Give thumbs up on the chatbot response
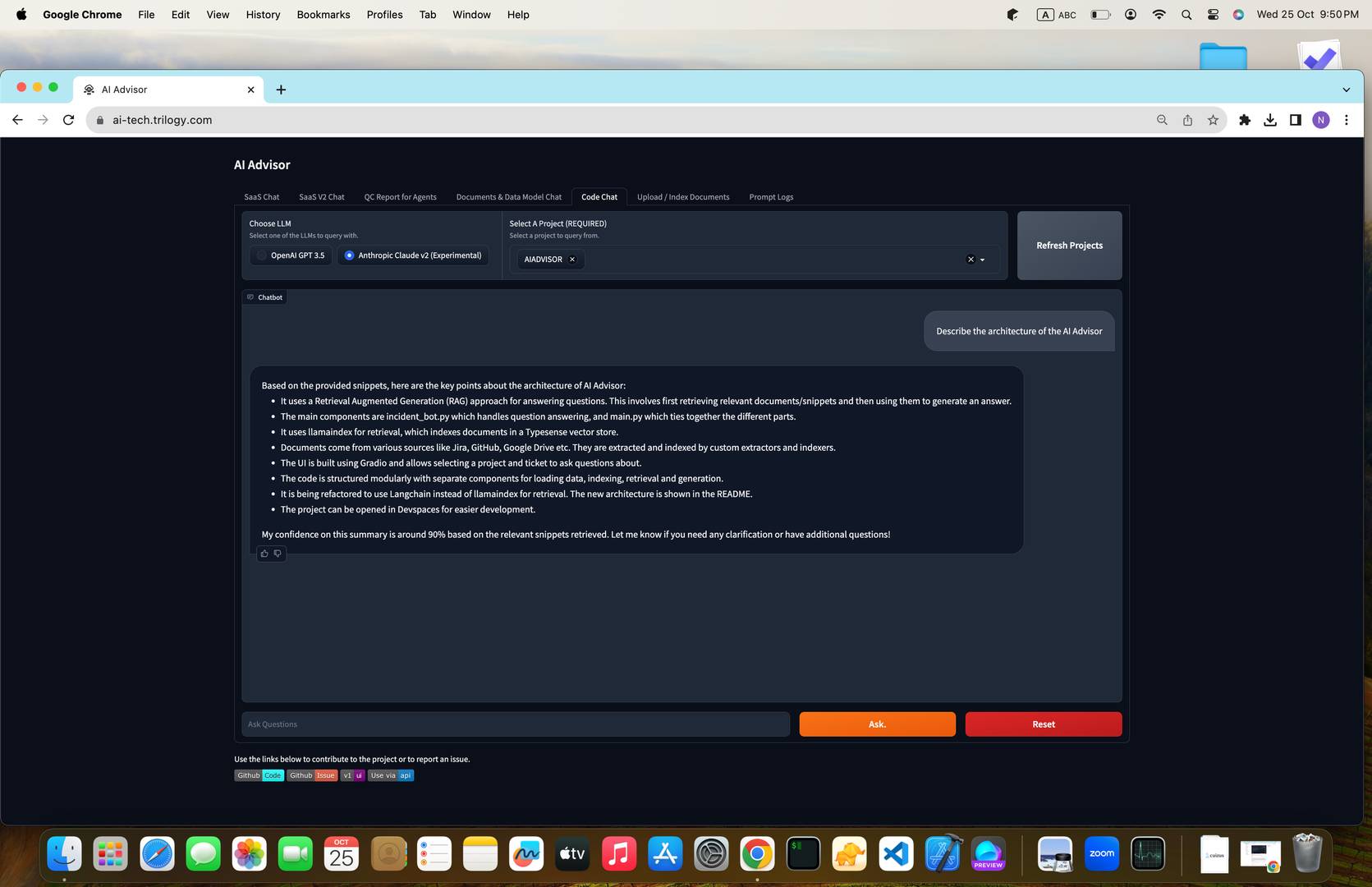Viewport: 1372px width, 887px height. coord(264,554)
